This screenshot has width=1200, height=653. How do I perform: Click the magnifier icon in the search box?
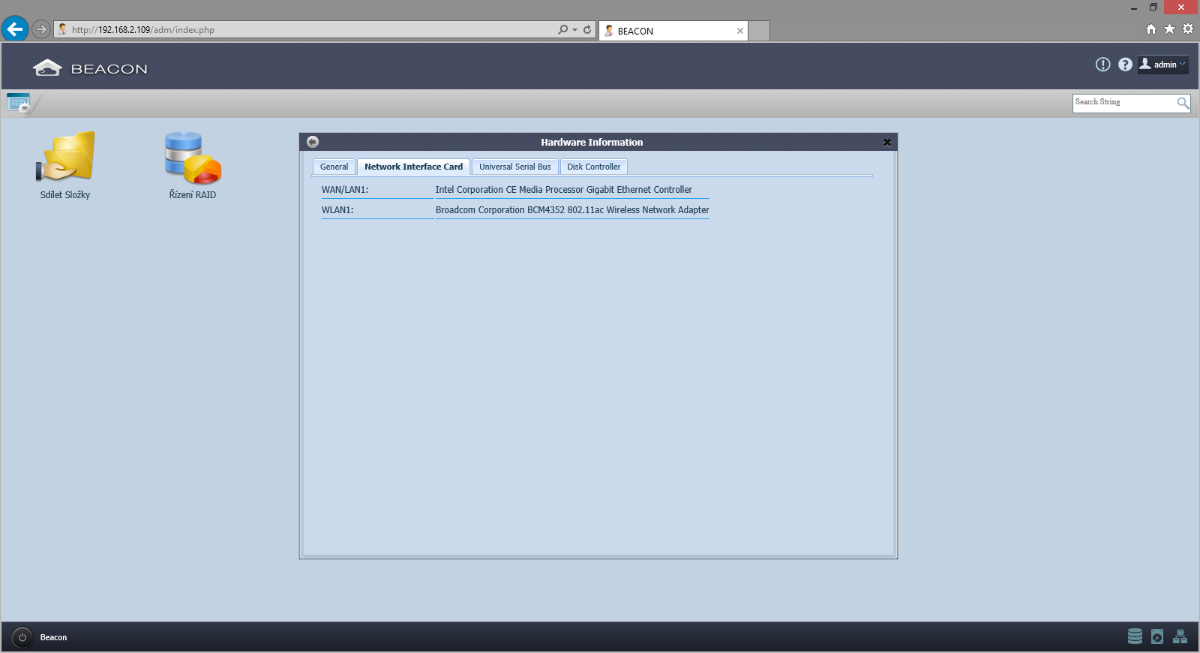1183,103
